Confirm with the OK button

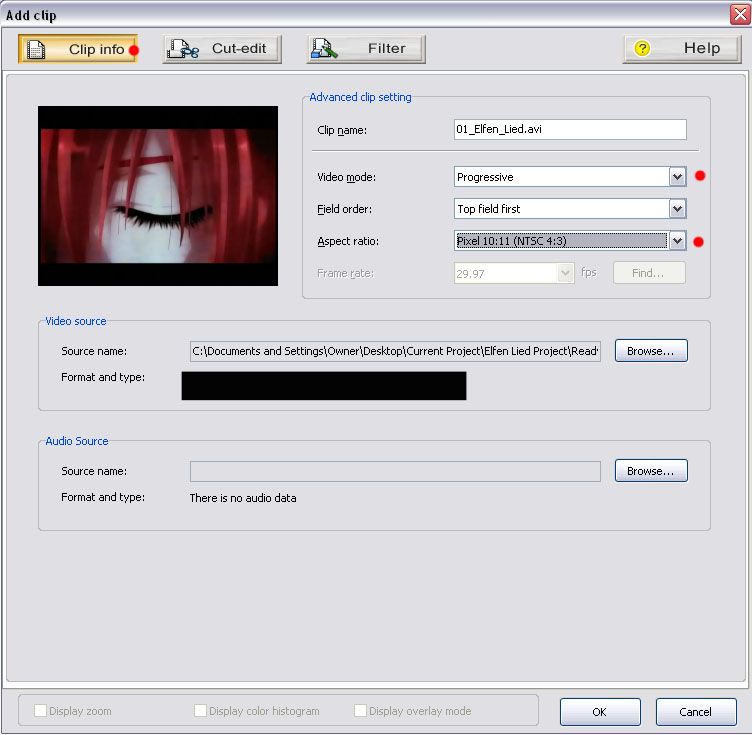coord(600,712)
